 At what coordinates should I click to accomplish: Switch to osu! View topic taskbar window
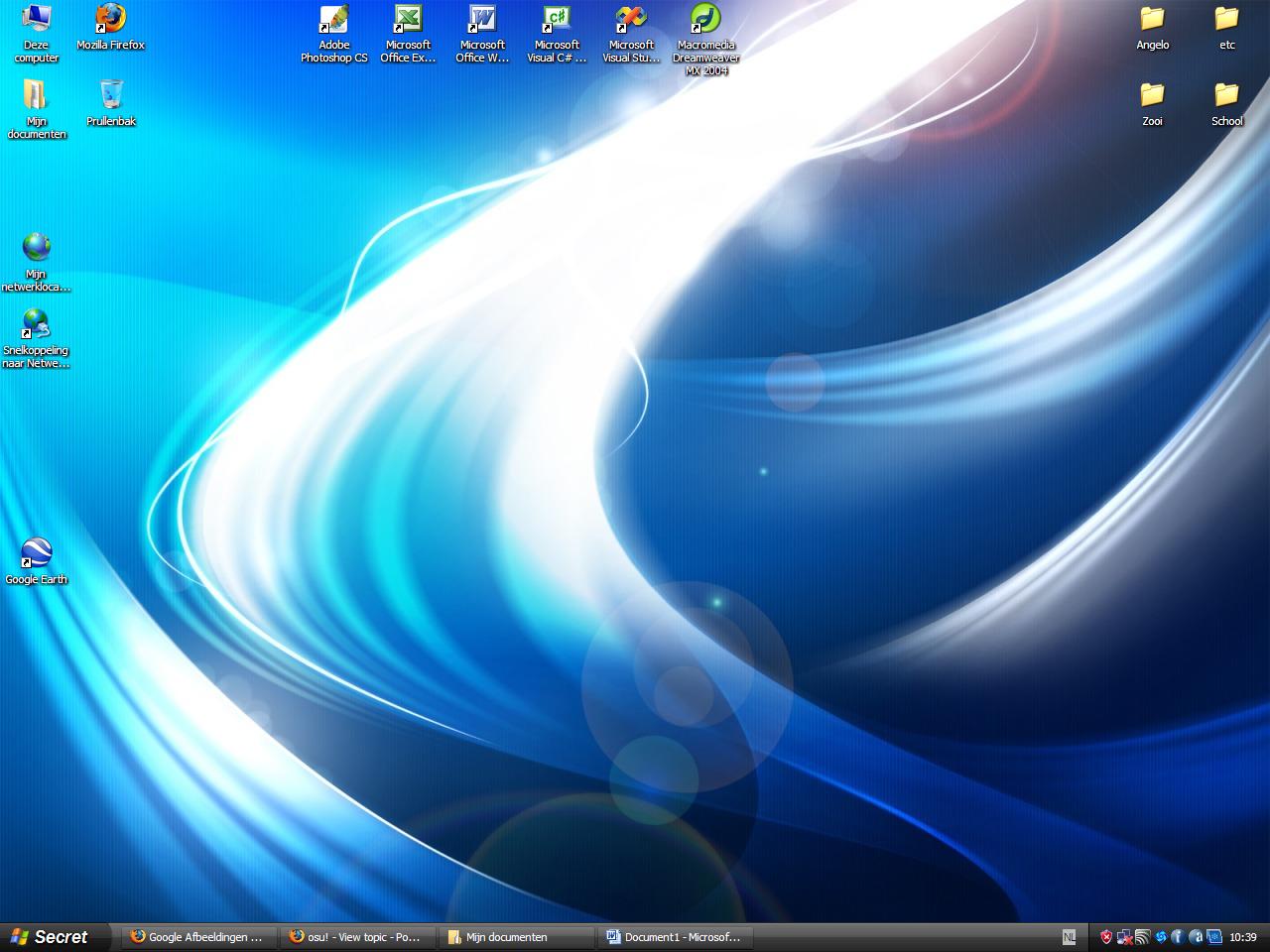358,937
